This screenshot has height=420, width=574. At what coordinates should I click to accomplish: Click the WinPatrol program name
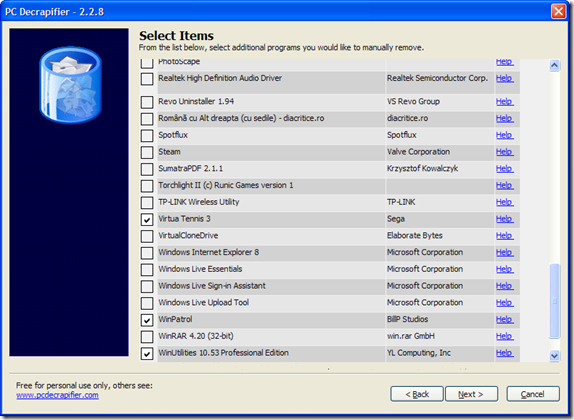175,319
